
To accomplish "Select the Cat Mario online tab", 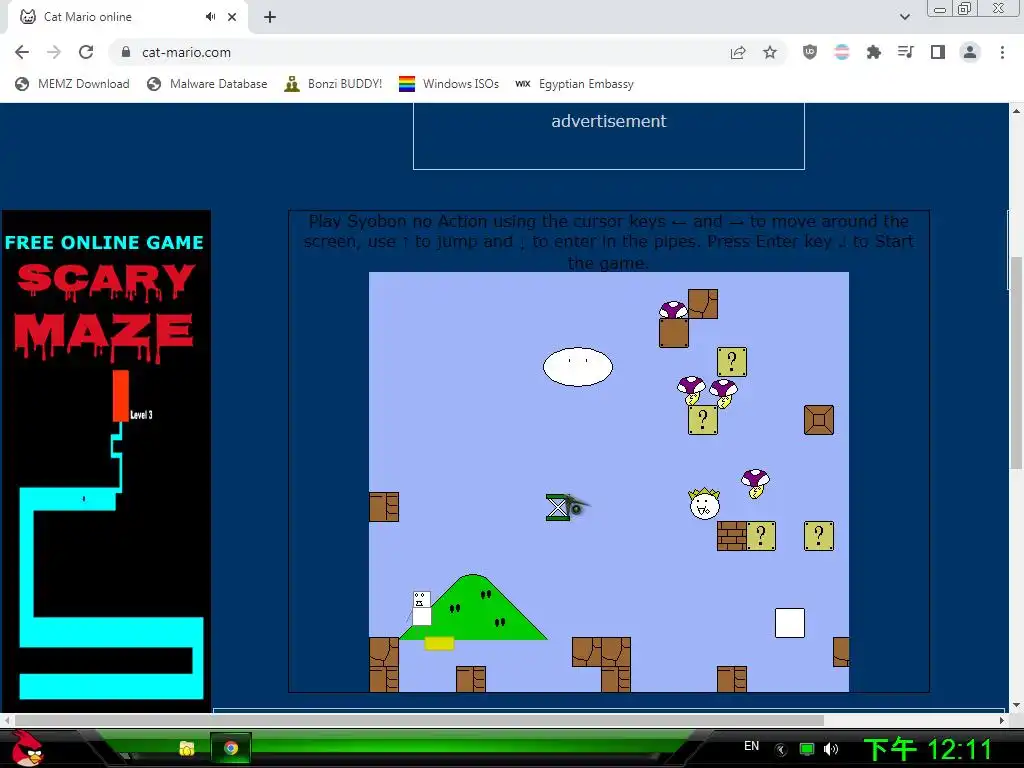I will [127, 17].
